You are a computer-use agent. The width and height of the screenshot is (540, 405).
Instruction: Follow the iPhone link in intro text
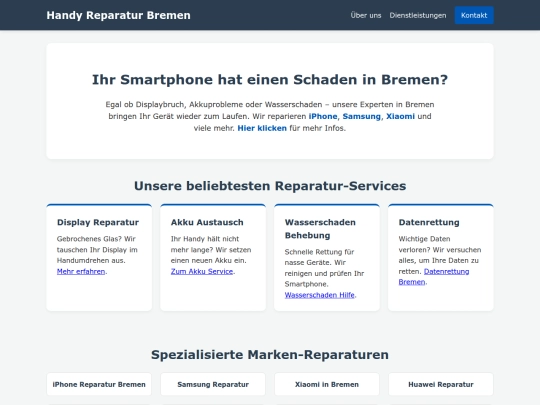click(323, 116)
